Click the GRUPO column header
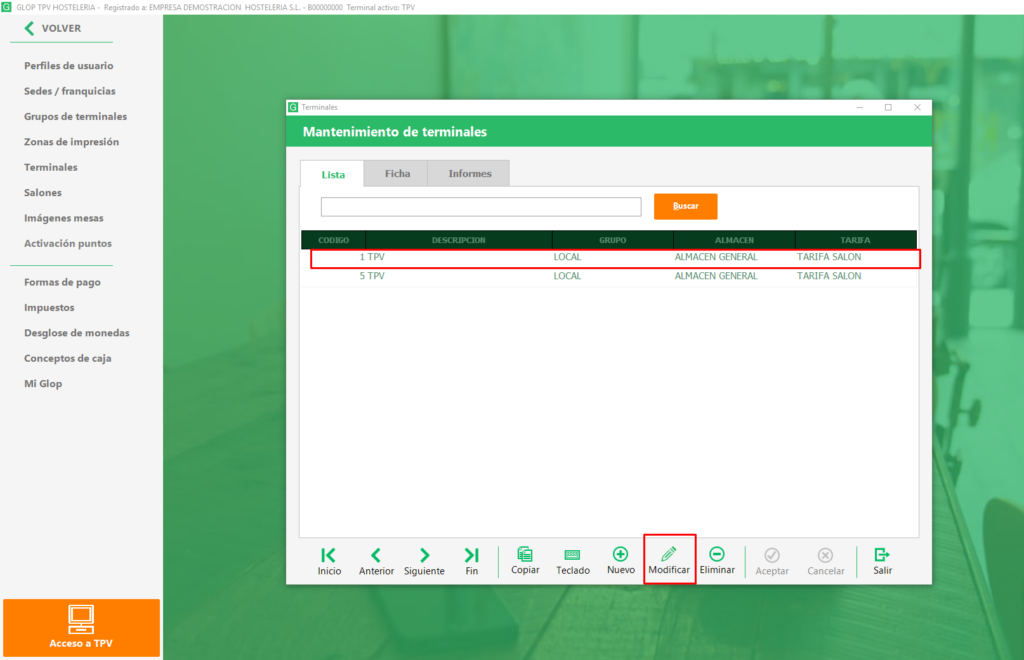 point(613,240)
